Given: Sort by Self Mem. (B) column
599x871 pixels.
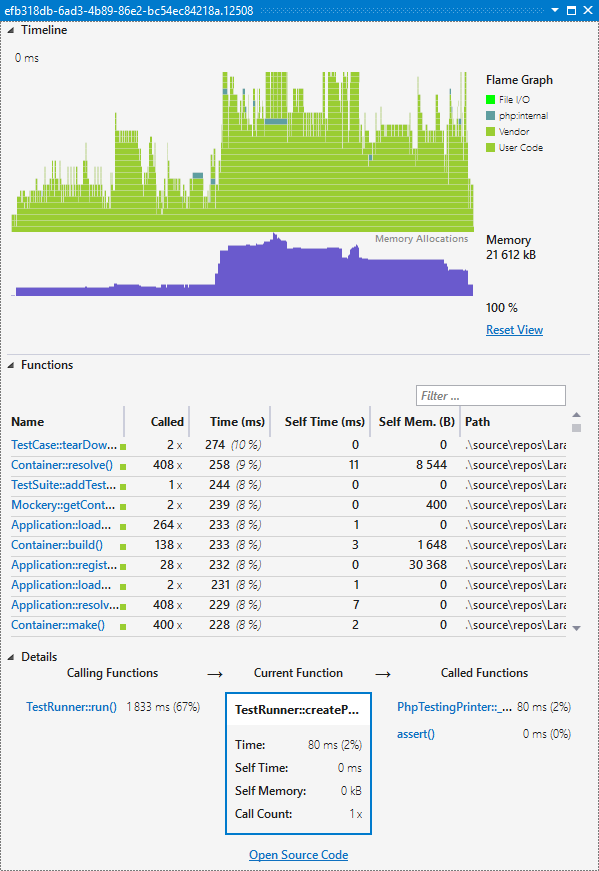Looking at the screenshot, I should [x=415, y=422].
